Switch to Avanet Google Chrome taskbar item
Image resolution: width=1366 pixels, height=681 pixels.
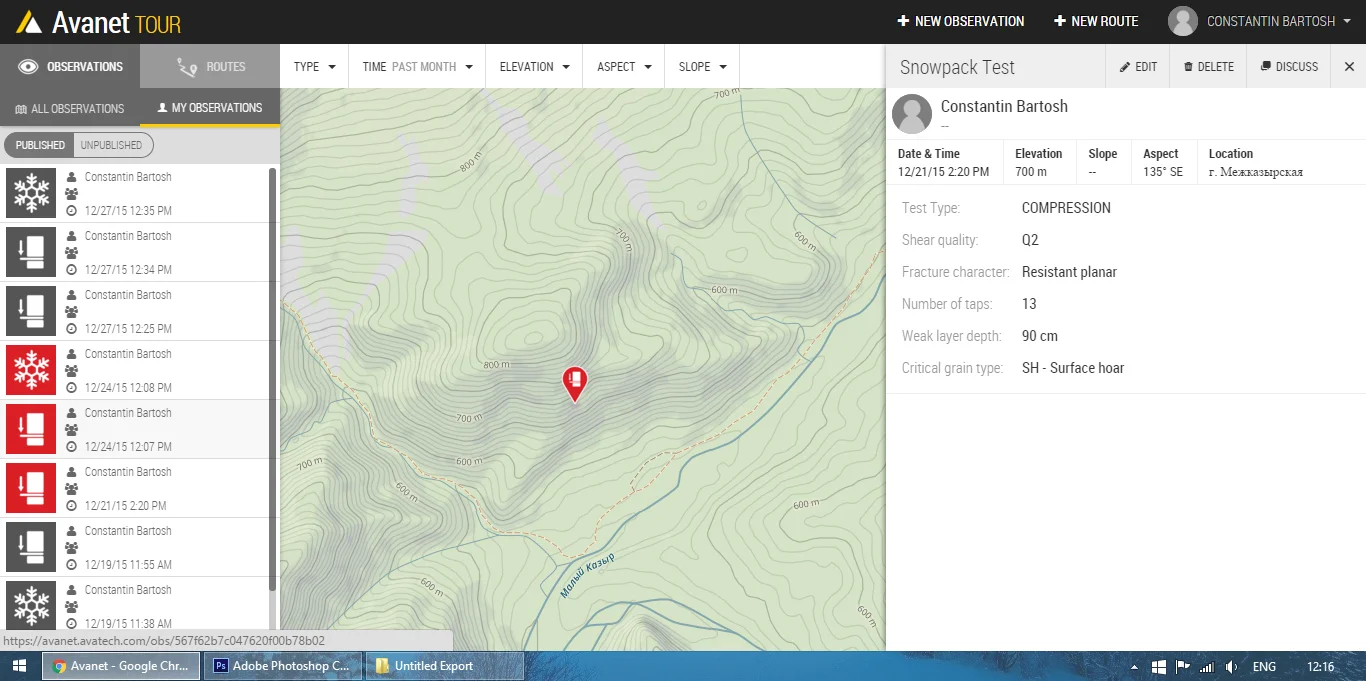121,666
